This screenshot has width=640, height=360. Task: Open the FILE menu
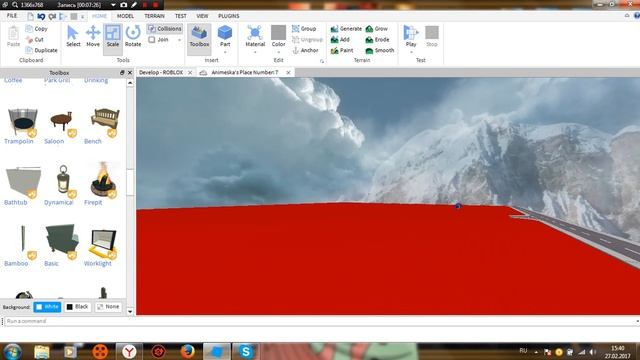tap(12, 16)
